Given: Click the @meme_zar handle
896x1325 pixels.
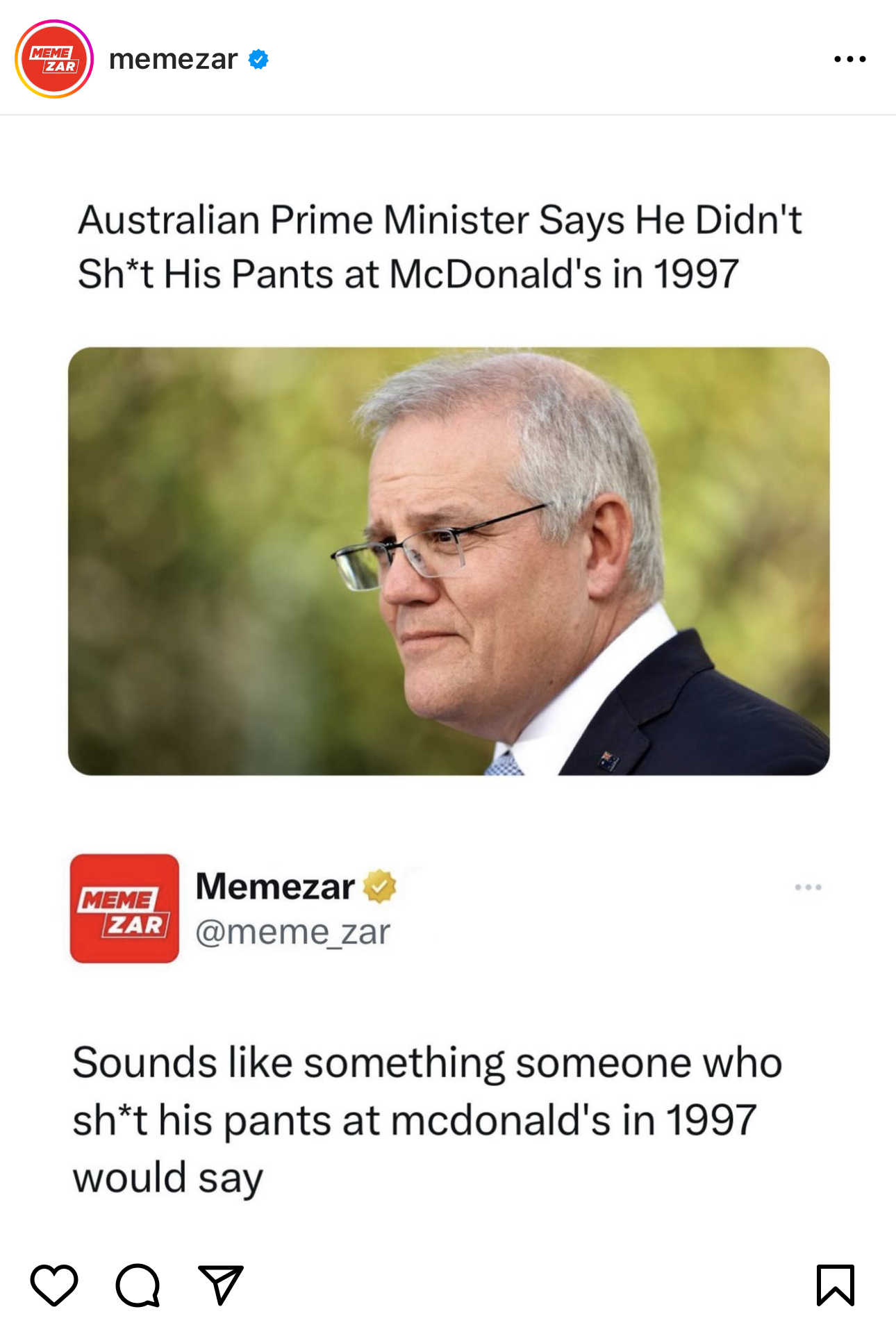Looking at the screenshot, I should tap(292, 932).
